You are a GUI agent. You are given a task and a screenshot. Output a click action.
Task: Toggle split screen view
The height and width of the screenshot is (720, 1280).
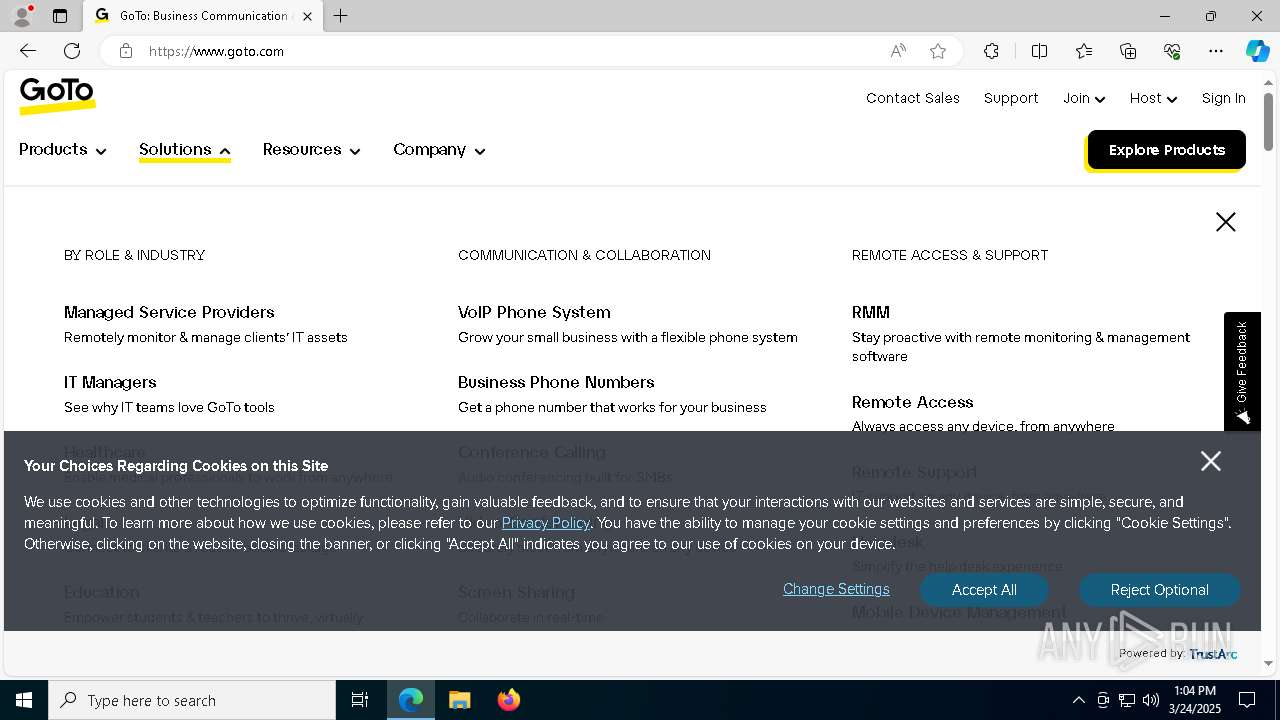[1039, 51]
